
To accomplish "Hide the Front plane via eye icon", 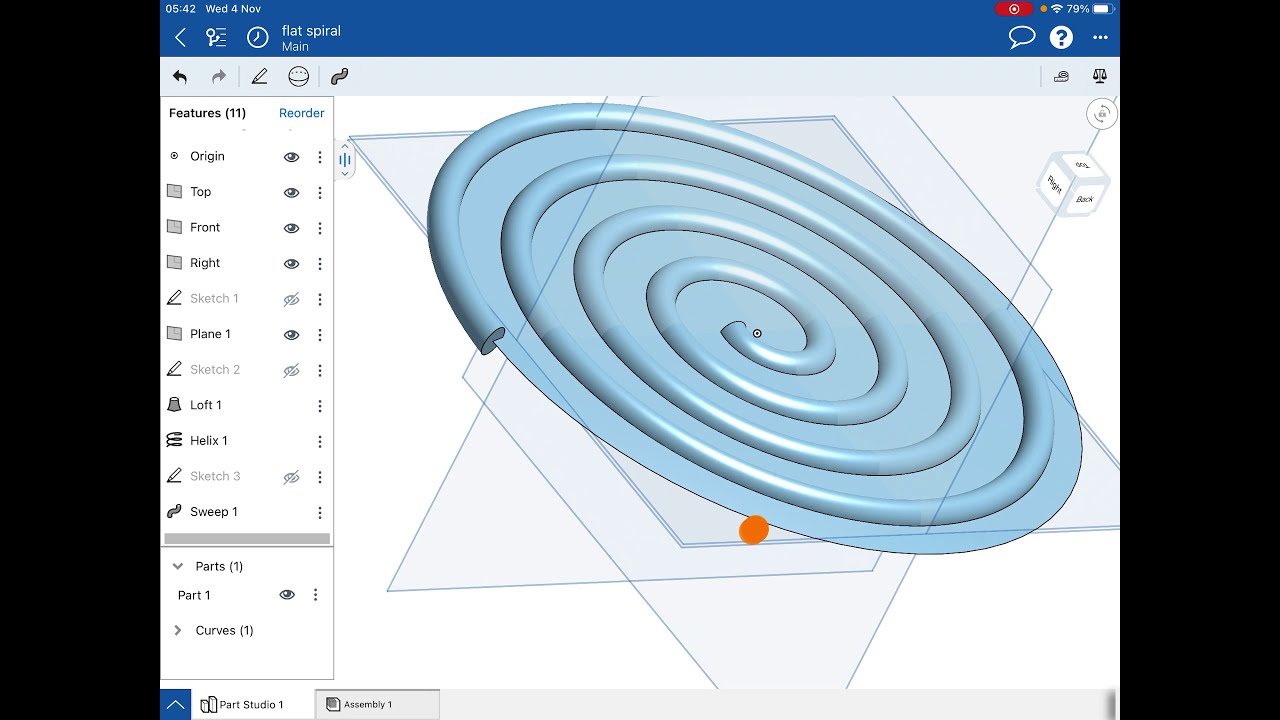I will click(292, 228).
